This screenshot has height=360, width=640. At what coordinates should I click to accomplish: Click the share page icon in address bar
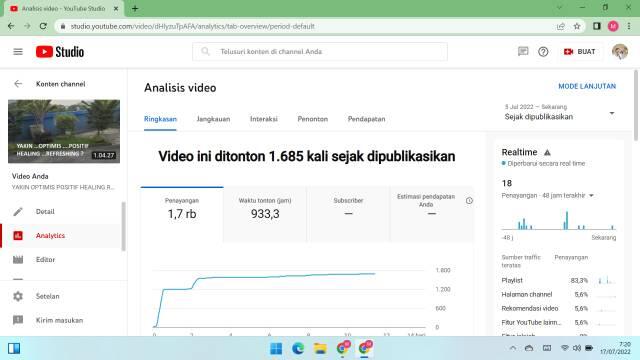point(560,26)
